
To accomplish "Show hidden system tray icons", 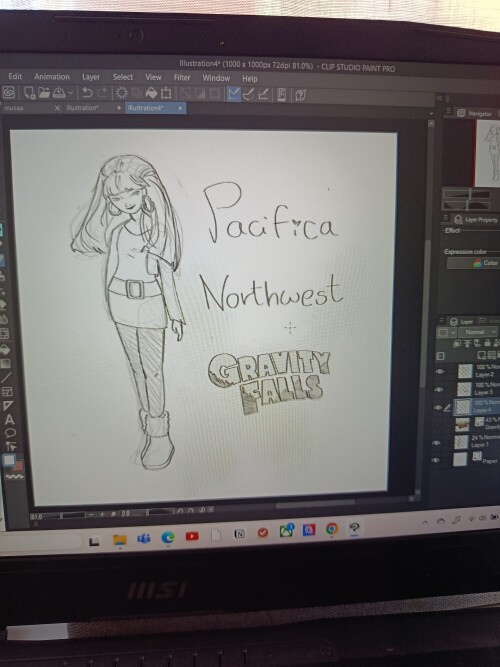I will (425, 522).
